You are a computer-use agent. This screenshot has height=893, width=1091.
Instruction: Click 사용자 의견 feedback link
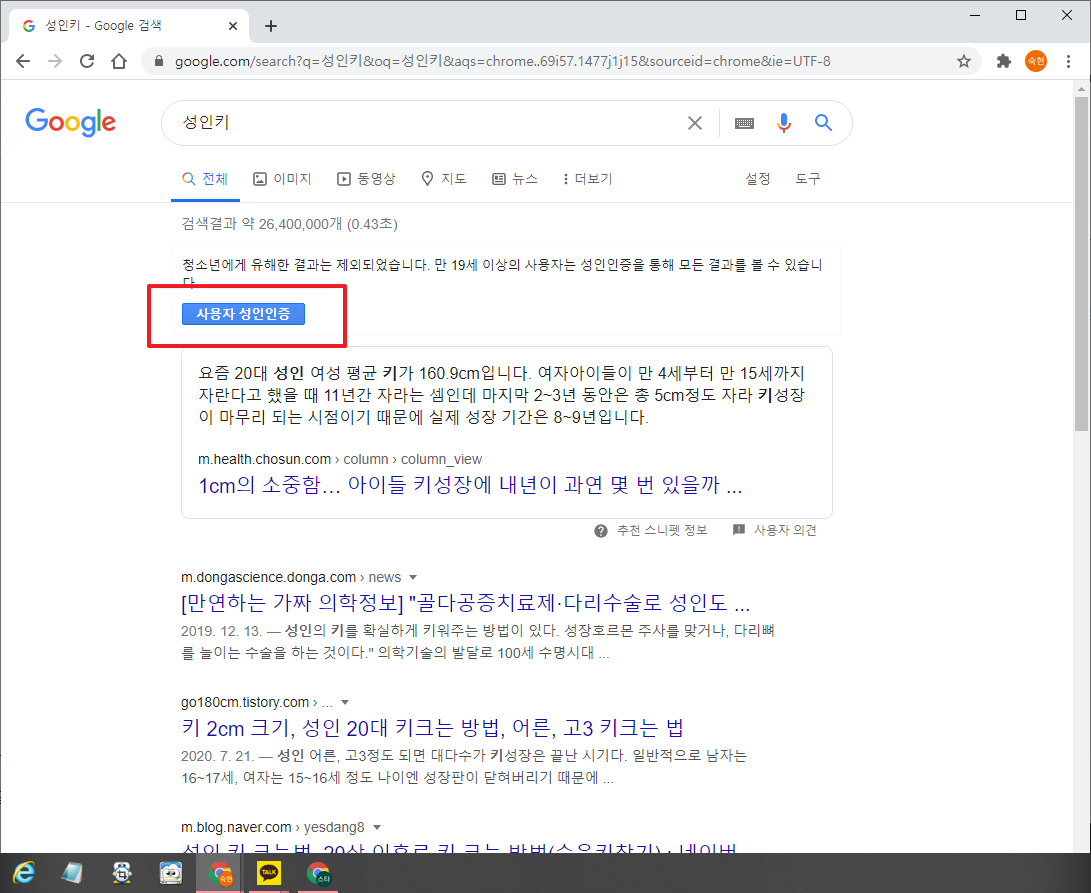(785, 530)
